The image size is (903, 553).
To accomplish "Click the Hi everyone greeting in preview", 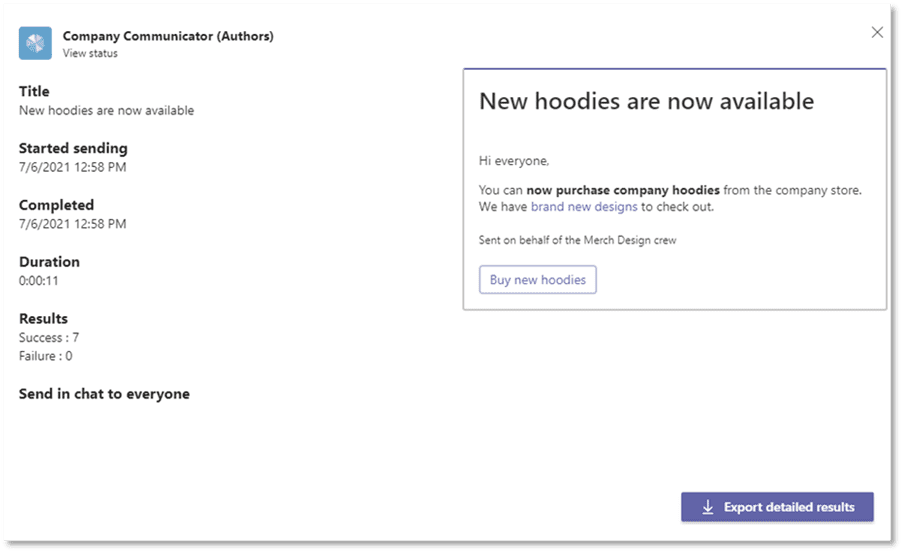I will pyautogui.click(x=514, y=160).
